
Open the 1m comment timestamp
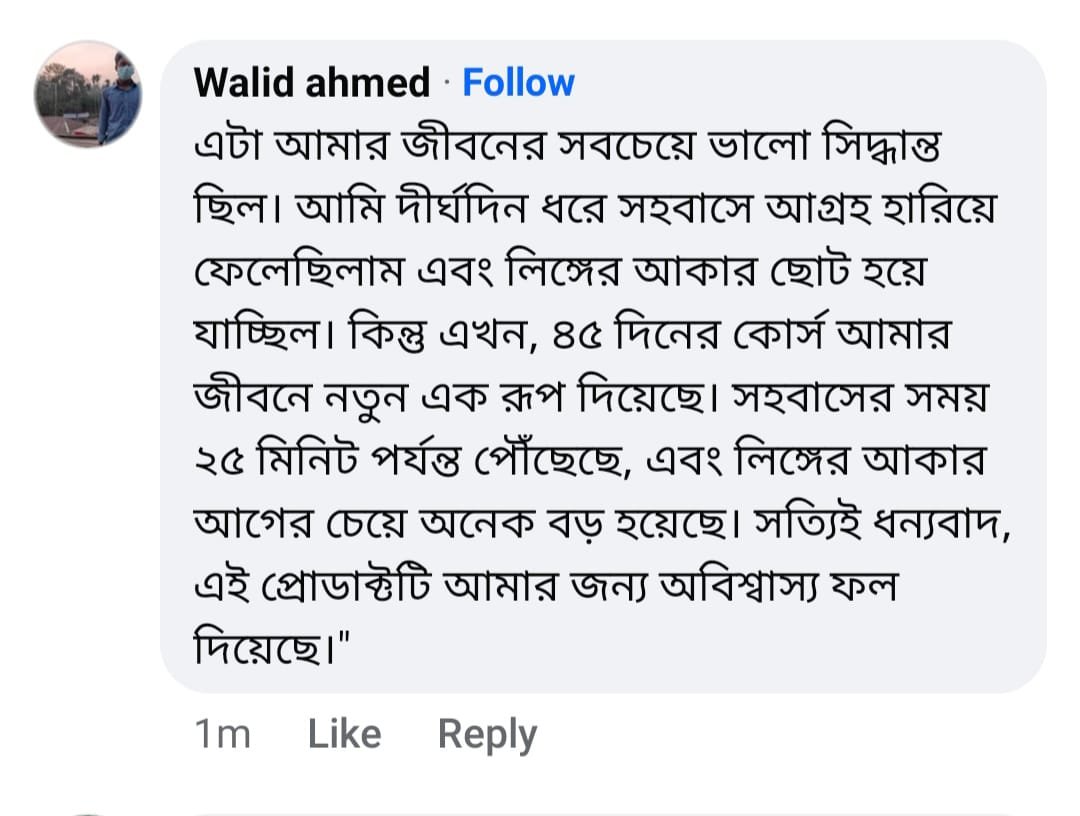click(x=222, y=735)
